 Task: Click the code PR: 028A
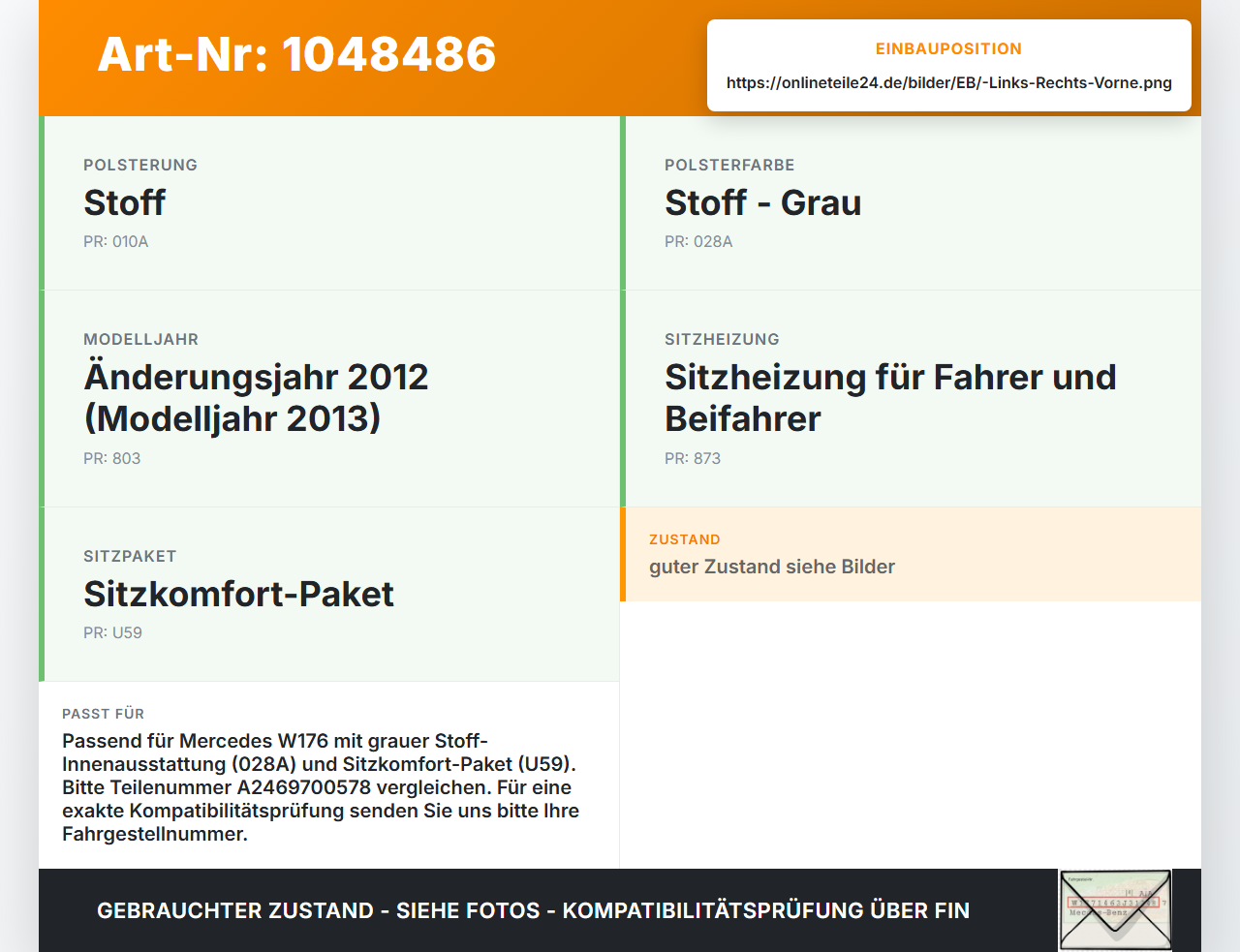(x=698, y=241)
